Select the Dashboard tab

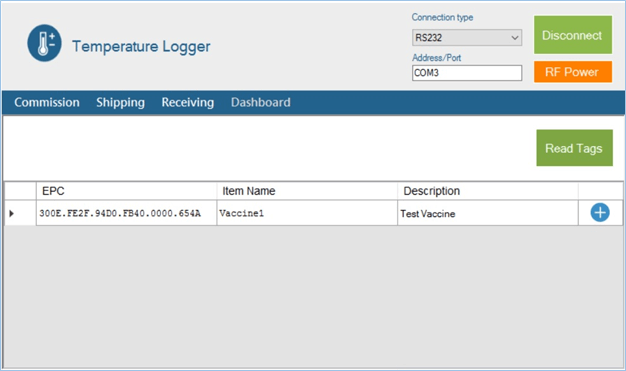pyautogui.click(x=261, y=103)
